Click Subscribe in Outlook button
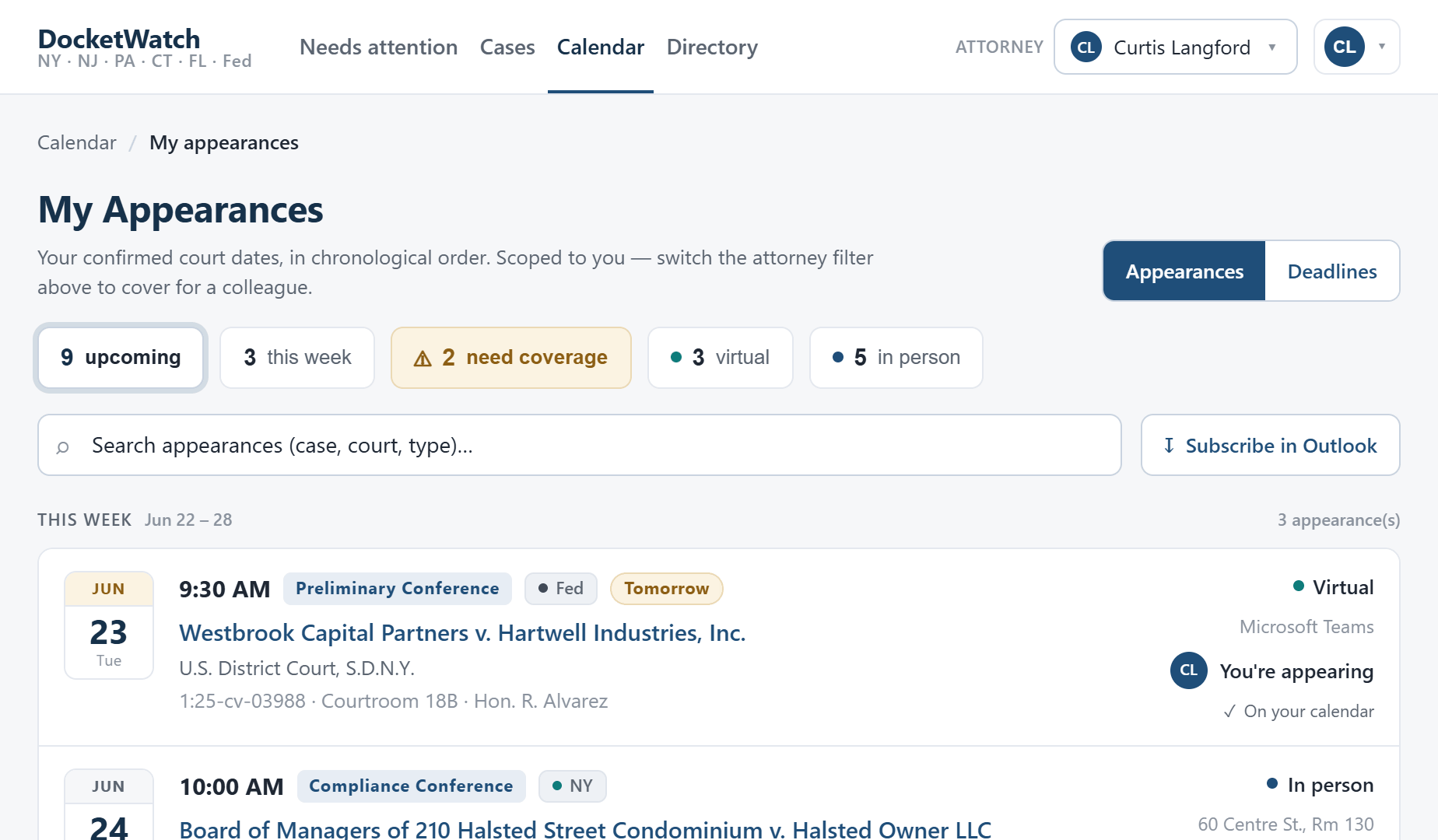Viewport: 1438px width, 840px height. pyautogui.click(x=1270, y=445)
